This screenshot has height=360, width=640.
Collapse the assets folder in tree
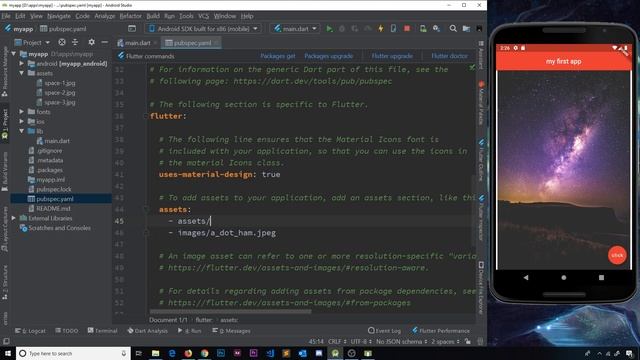coord(22,73)
